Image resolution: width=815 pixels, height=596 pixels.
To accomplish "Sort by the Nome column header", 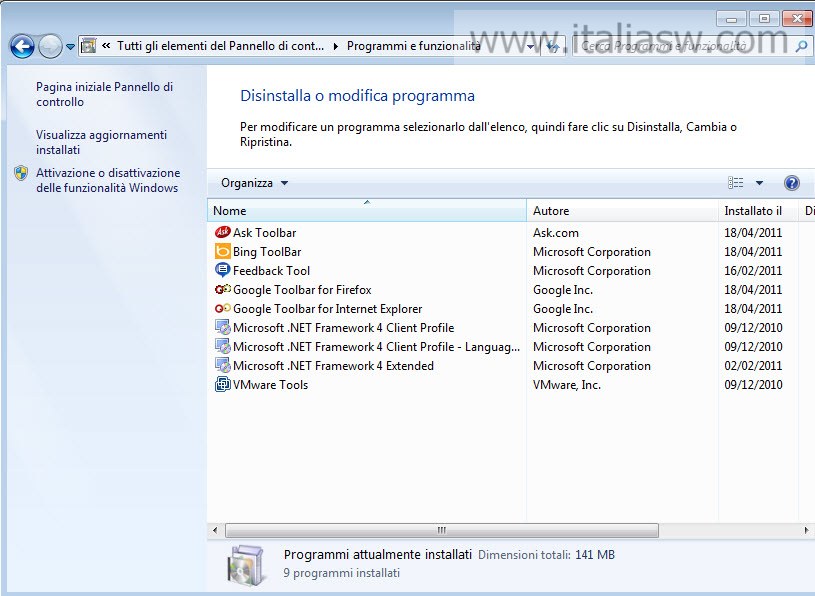I will click(x=367, y=210).
